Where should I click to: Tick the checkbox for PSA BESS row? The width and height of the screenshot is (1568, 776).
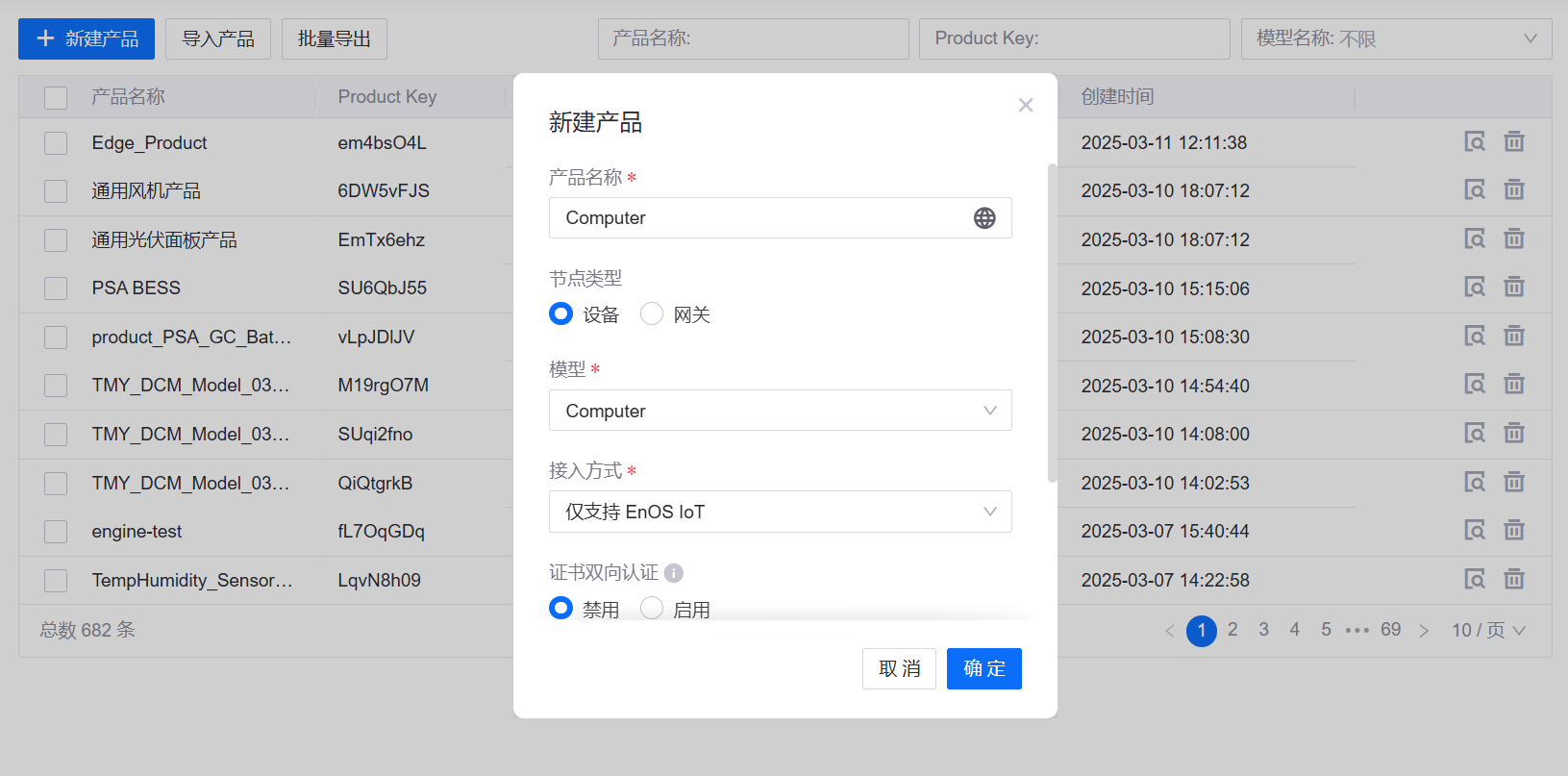[56, 288]
